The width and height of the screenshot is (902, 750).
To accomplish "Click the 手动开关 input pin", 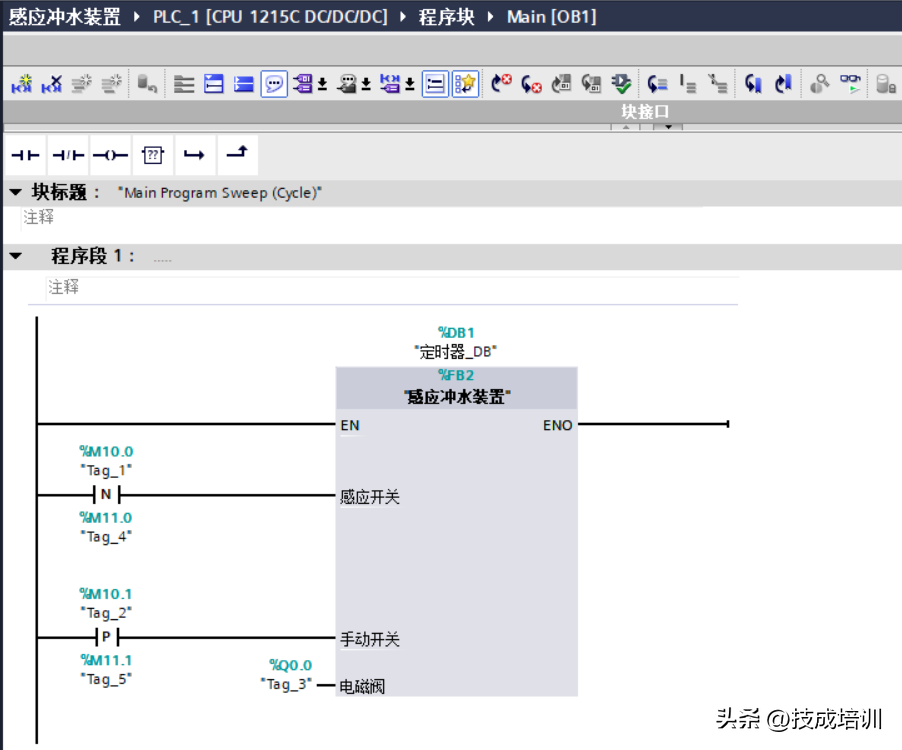I will [x=370, y=640].
